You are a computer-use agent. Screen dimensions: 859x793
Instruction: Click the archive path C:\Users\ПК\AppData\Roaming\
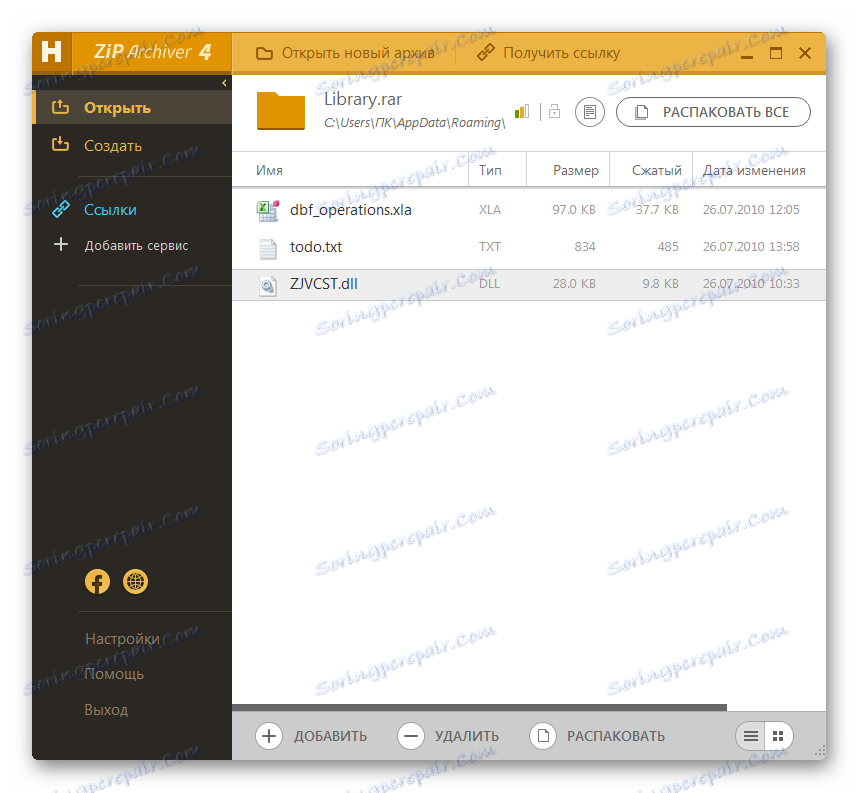[x=415, y=123]
